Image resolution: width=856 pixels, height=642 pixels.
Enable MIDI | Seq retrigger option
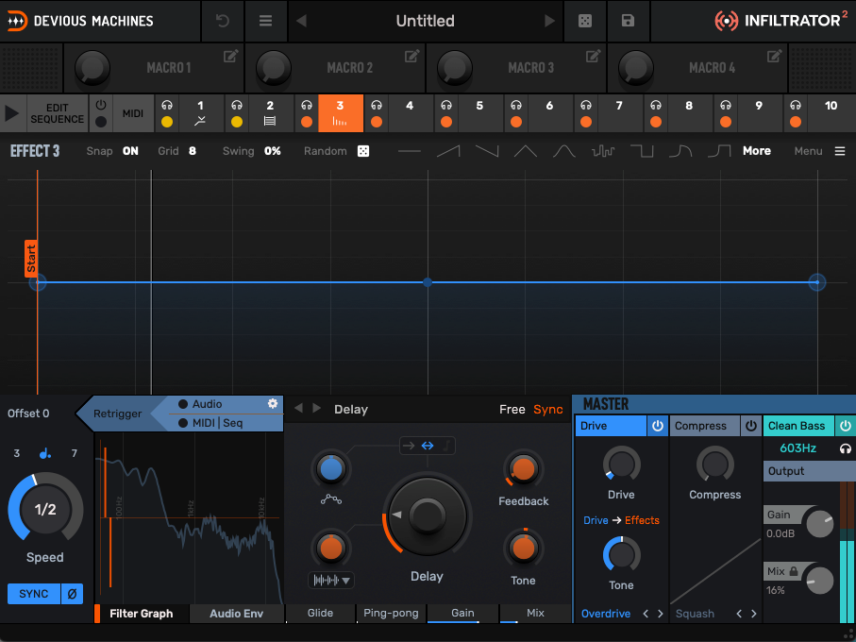pyautogui.click(x=183, y=423)
